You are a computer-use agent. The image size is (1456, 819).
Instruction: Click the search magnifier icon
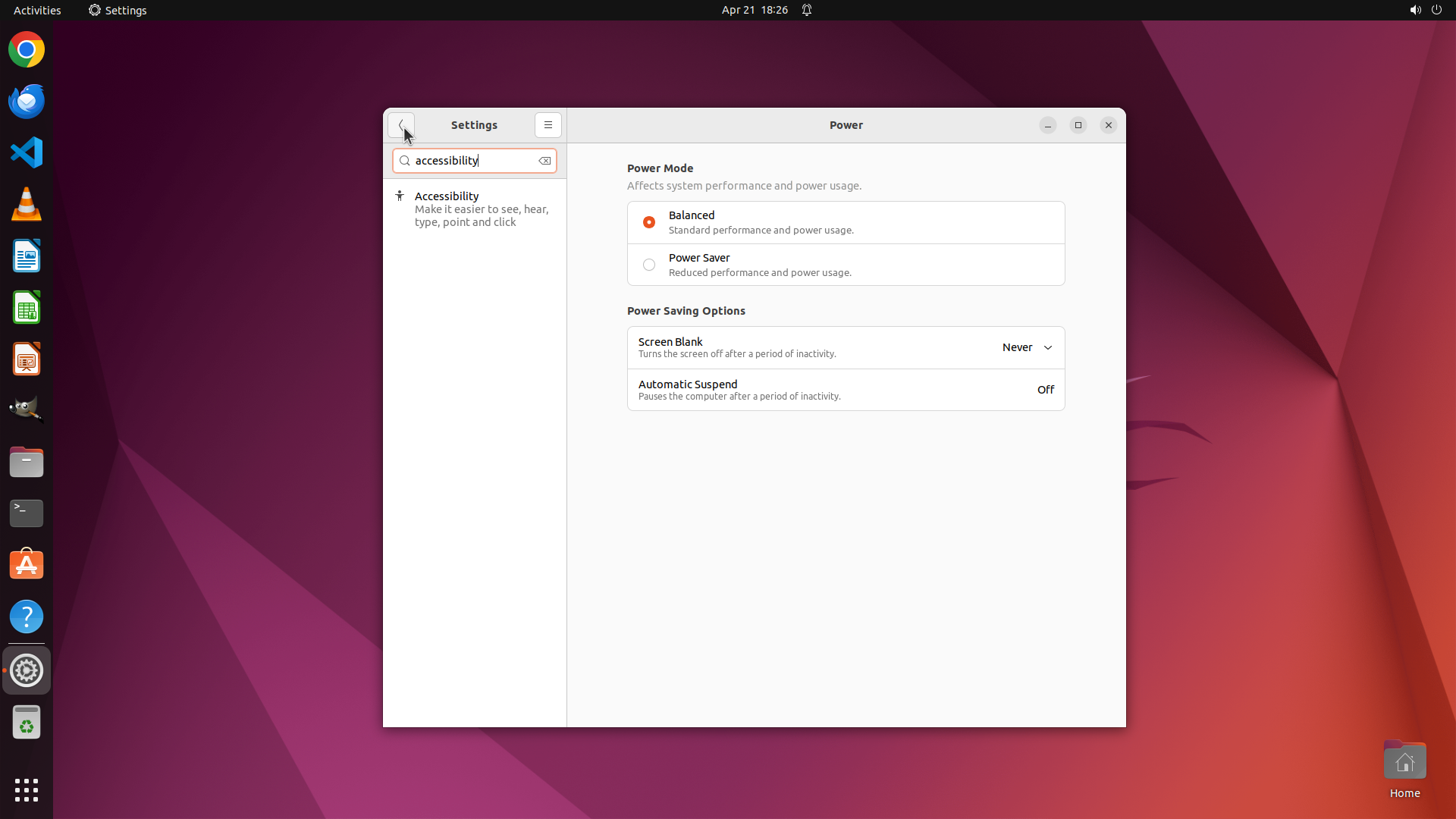click(x=405, y=161)
